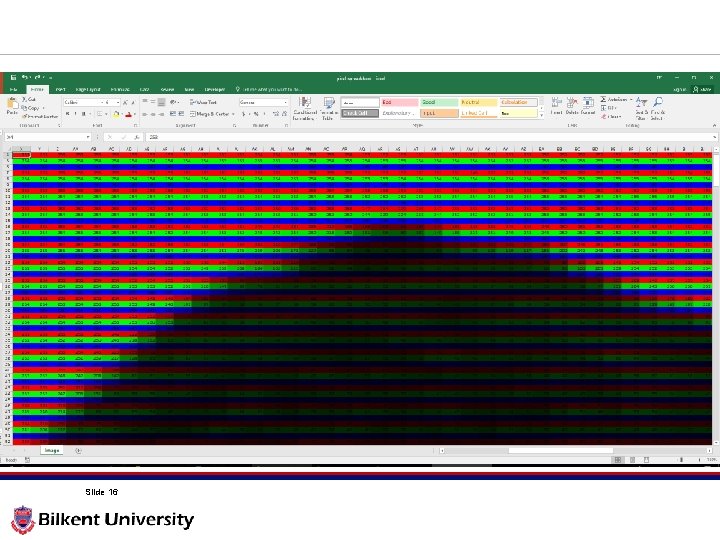This screenshot has height=540, width=720.
Task: Apply Percent Style to the selection
Action: (256, 114)
